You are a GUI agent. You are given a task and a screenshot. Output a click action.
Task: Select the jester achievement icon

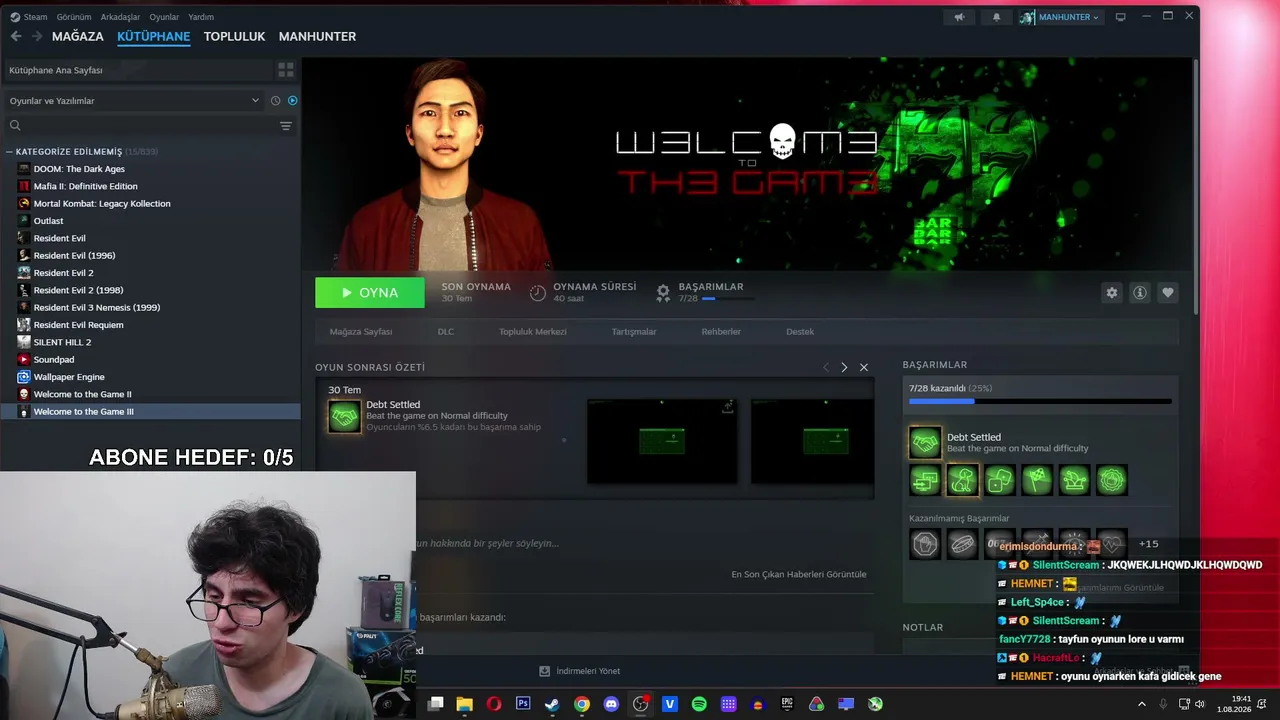coord(1074,480)
